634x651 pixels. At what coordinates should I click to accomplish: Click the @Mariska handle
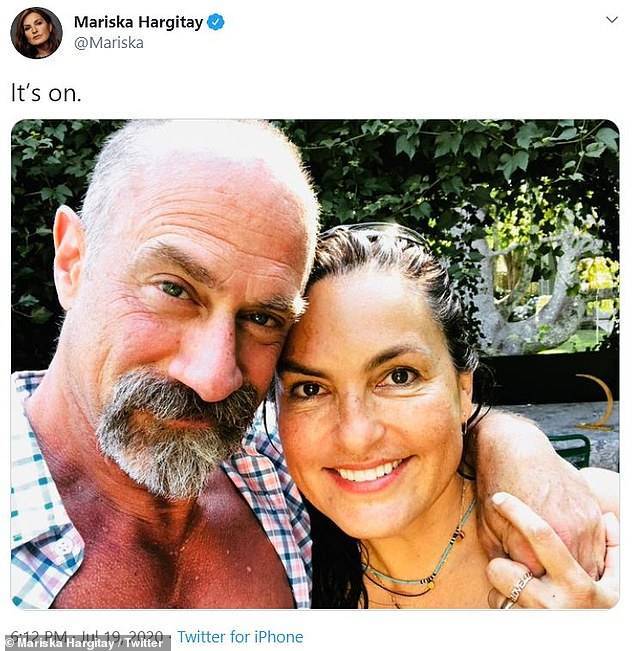tap(109, 43)
